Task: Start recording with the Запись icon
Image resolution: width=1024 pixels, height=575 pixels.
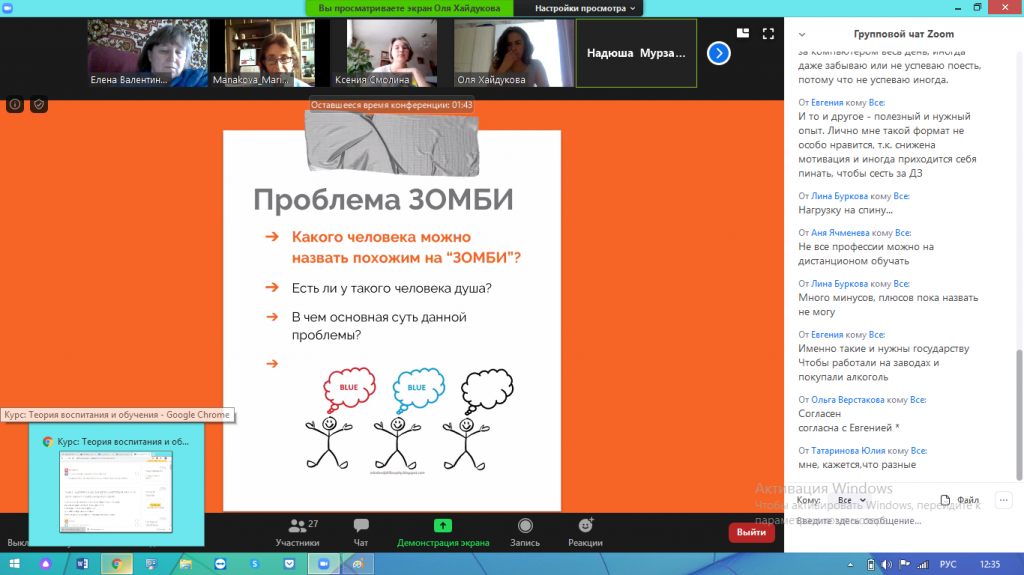Action: click(525, 530)
